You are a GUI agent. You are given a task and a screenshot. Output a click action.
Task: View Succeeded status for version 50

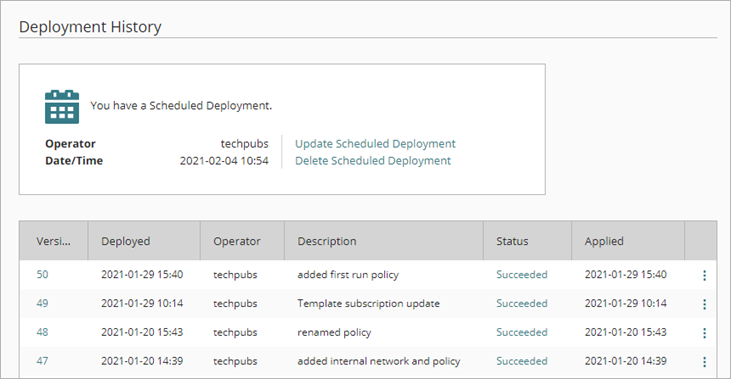(522, 275)
